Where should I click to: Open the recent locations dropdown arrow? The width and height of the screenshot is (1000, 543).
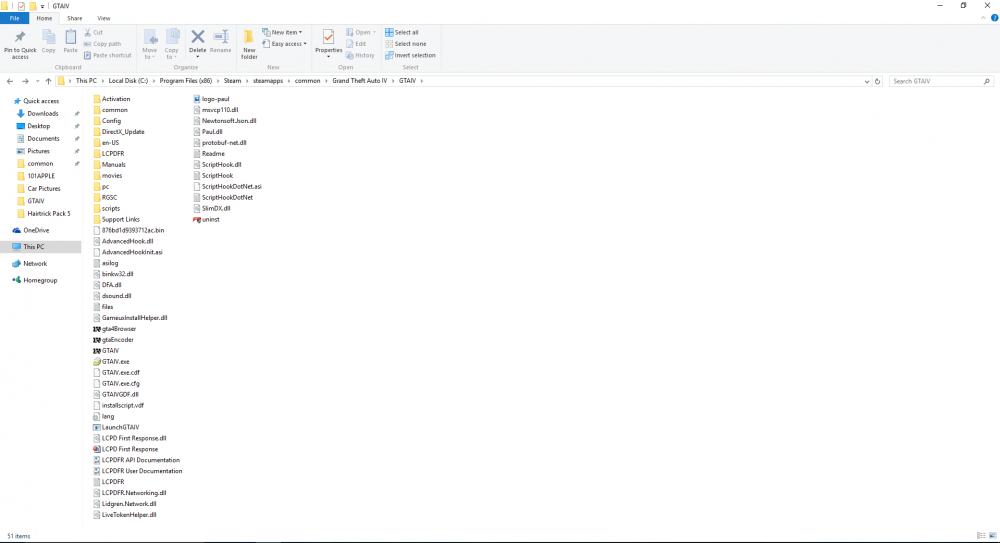tap(37, 81)
